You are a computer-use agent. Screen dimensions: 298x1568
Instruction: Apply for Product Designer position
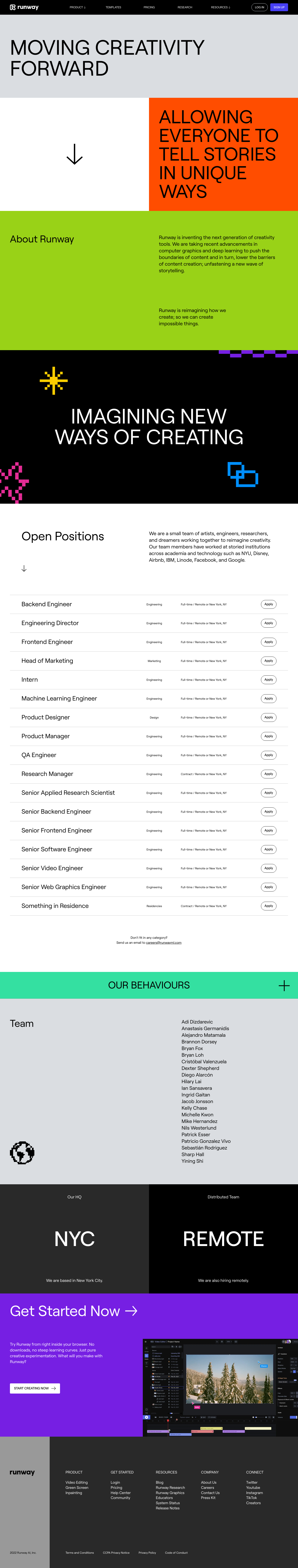[268, 718]
